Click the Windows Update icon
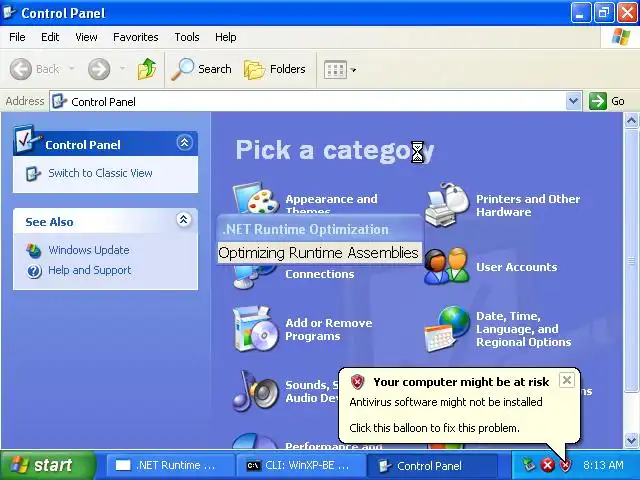Viewport: 640px width, 480px height. pos(33,250)
